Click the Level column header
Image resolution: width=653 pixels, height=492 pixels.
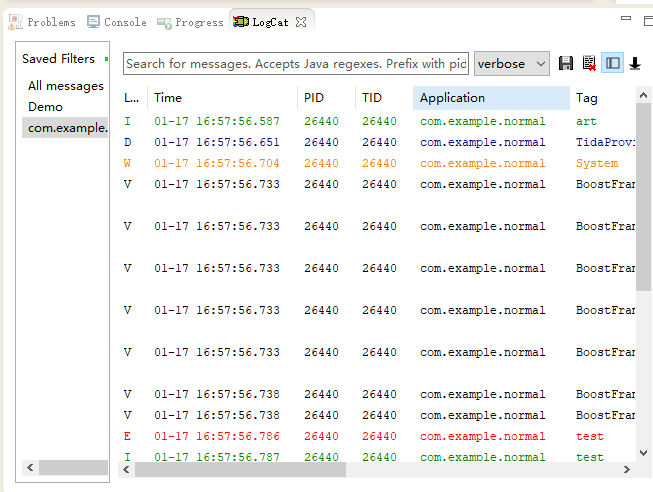click(x=133, y=98)
